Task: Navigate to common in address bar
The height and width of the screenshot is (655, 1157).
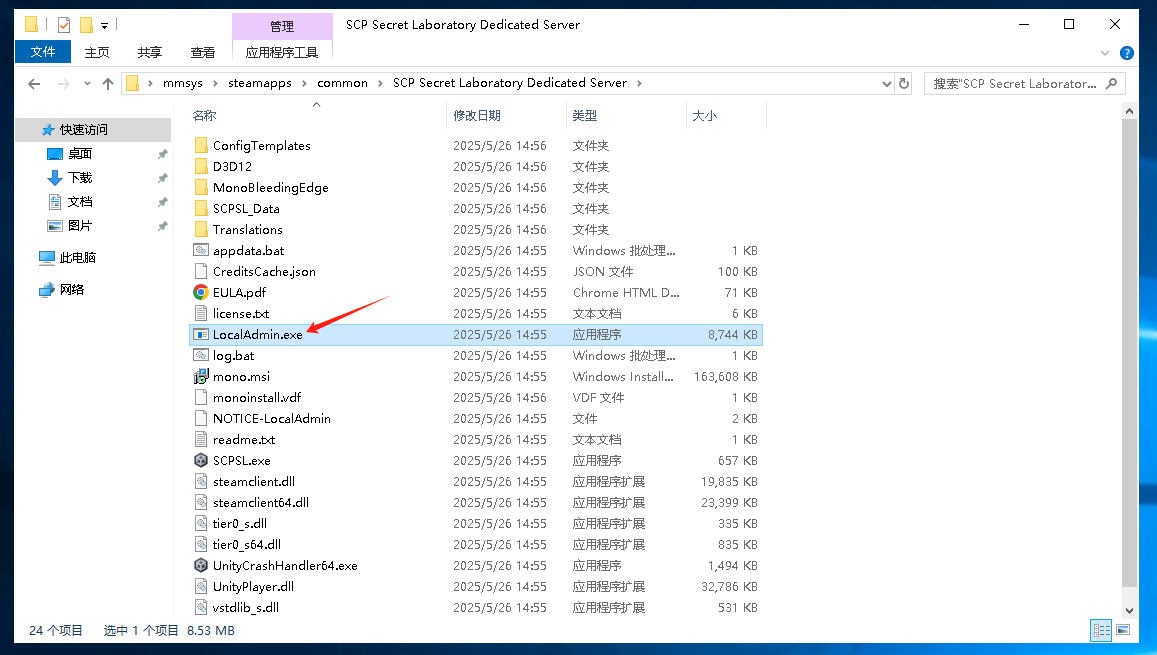Action: click(x=342, y=83)
